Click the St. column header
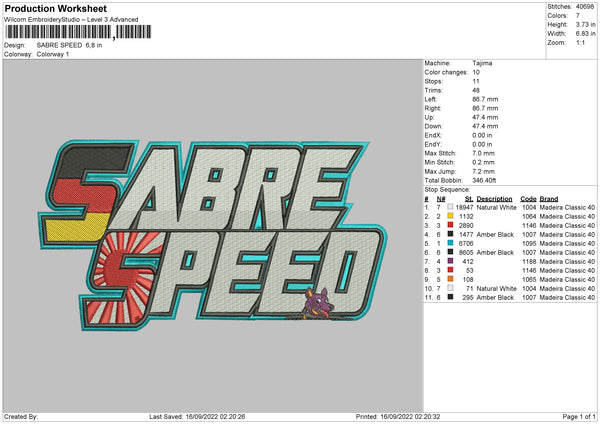 click(x=470, y=198)
